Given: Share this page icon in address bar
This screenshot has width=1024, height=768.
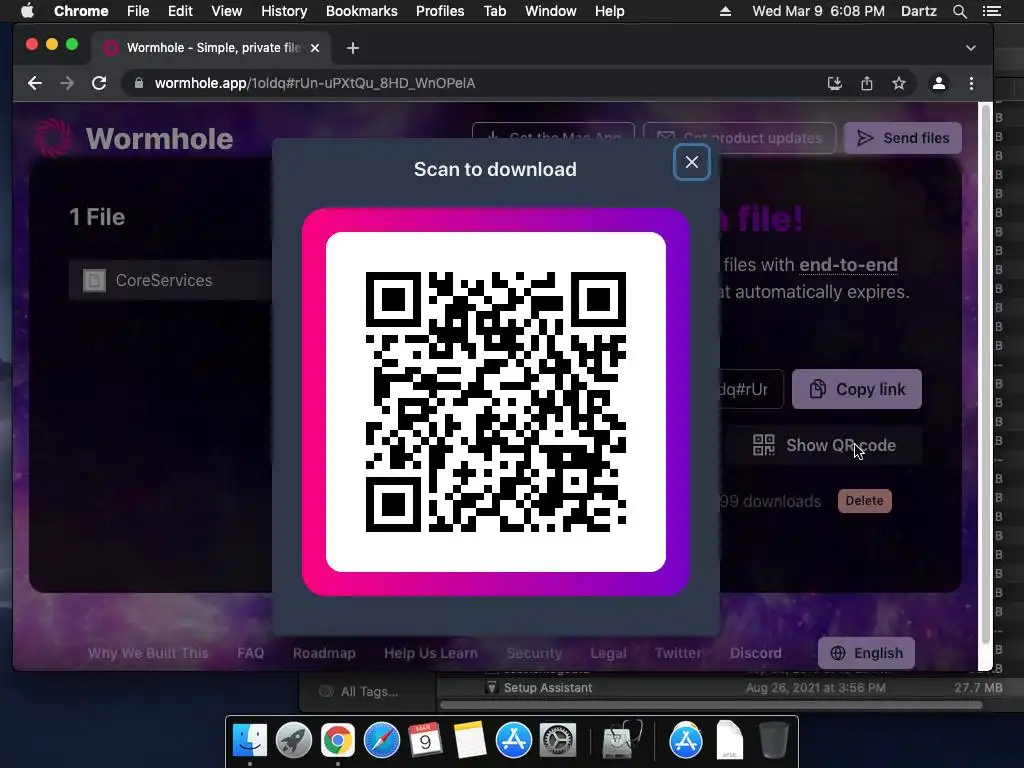Looking at the screenshot, I should (867, 83).
